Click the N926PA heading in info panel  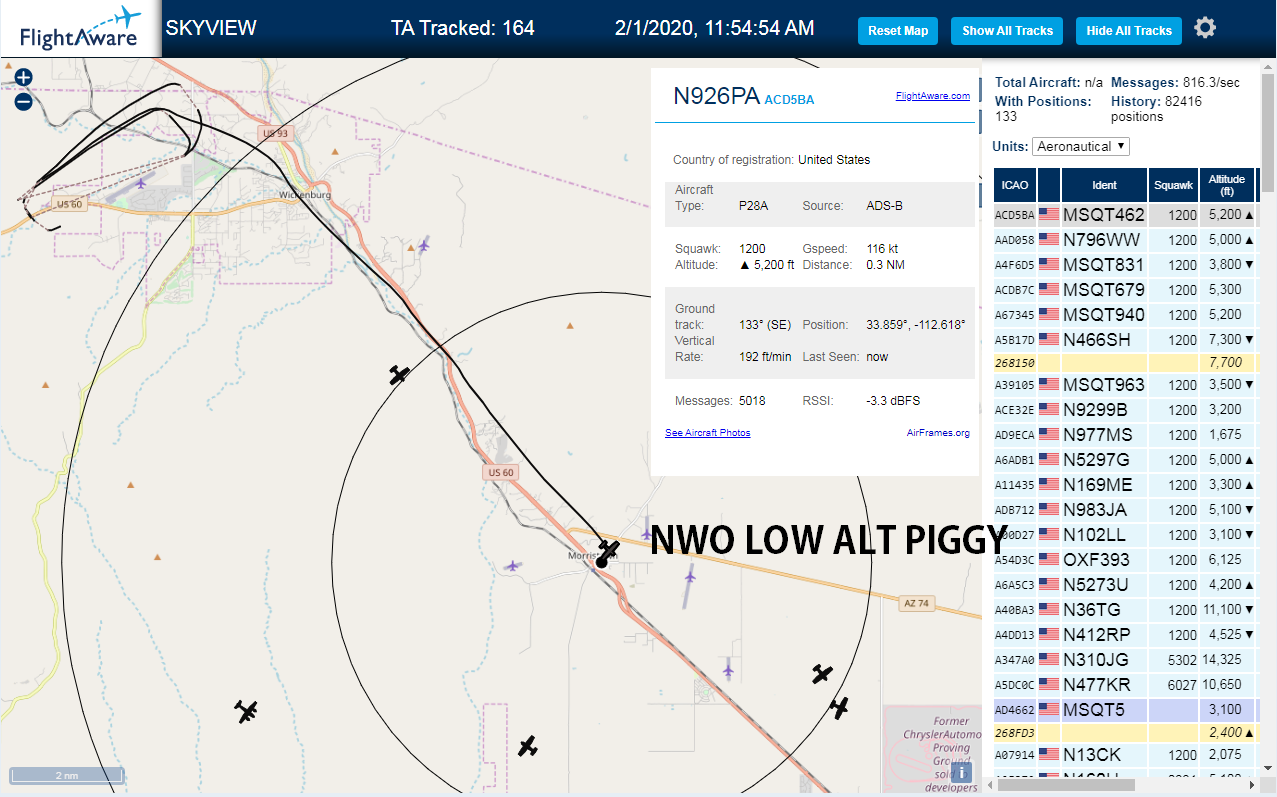click(716, 96)
